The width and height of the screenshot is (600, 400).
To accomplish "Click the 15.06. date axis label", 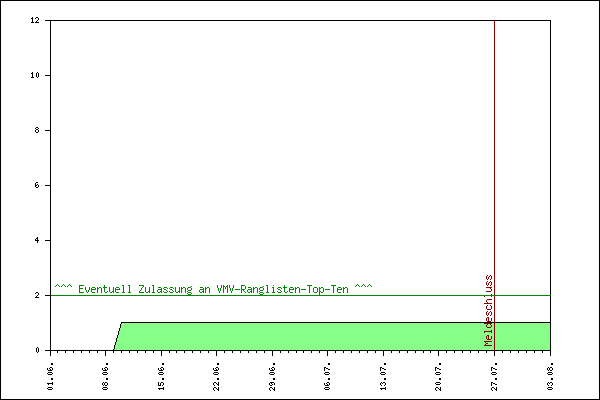I will [x=161, y=377].
